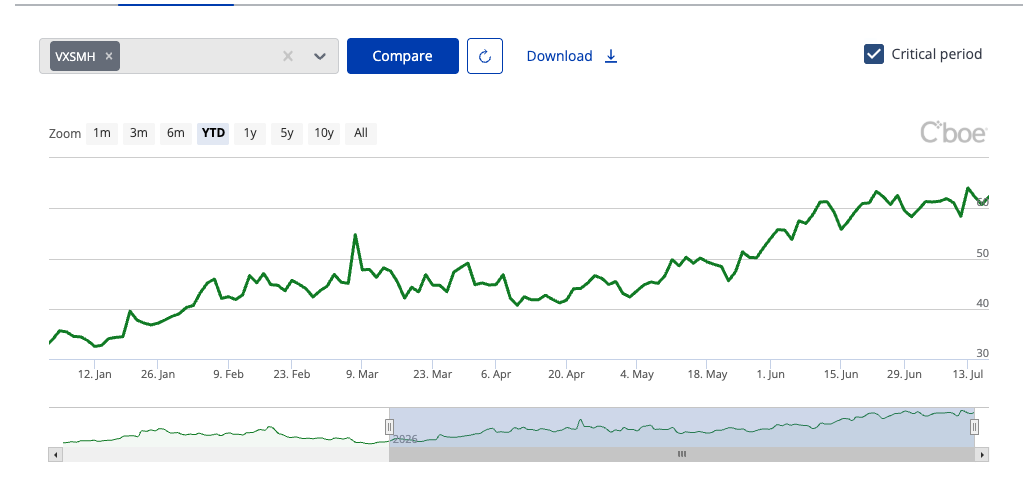Screen dimensions: 1032x477
Task: Remove the VXSMH tag with its x icon
Action: (109, 56)
